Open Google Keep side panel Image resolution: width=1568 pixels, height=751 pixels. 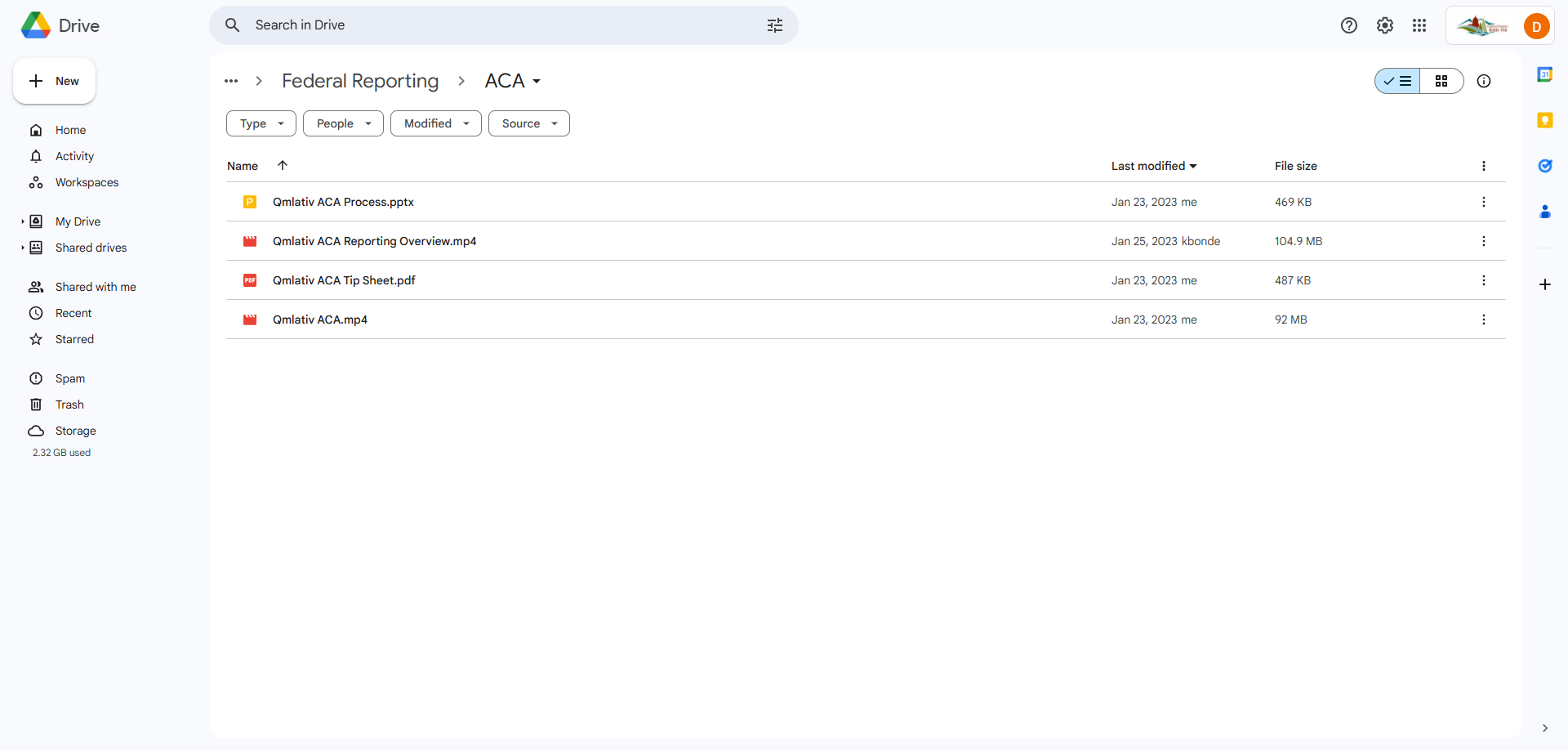(1544, 120)
